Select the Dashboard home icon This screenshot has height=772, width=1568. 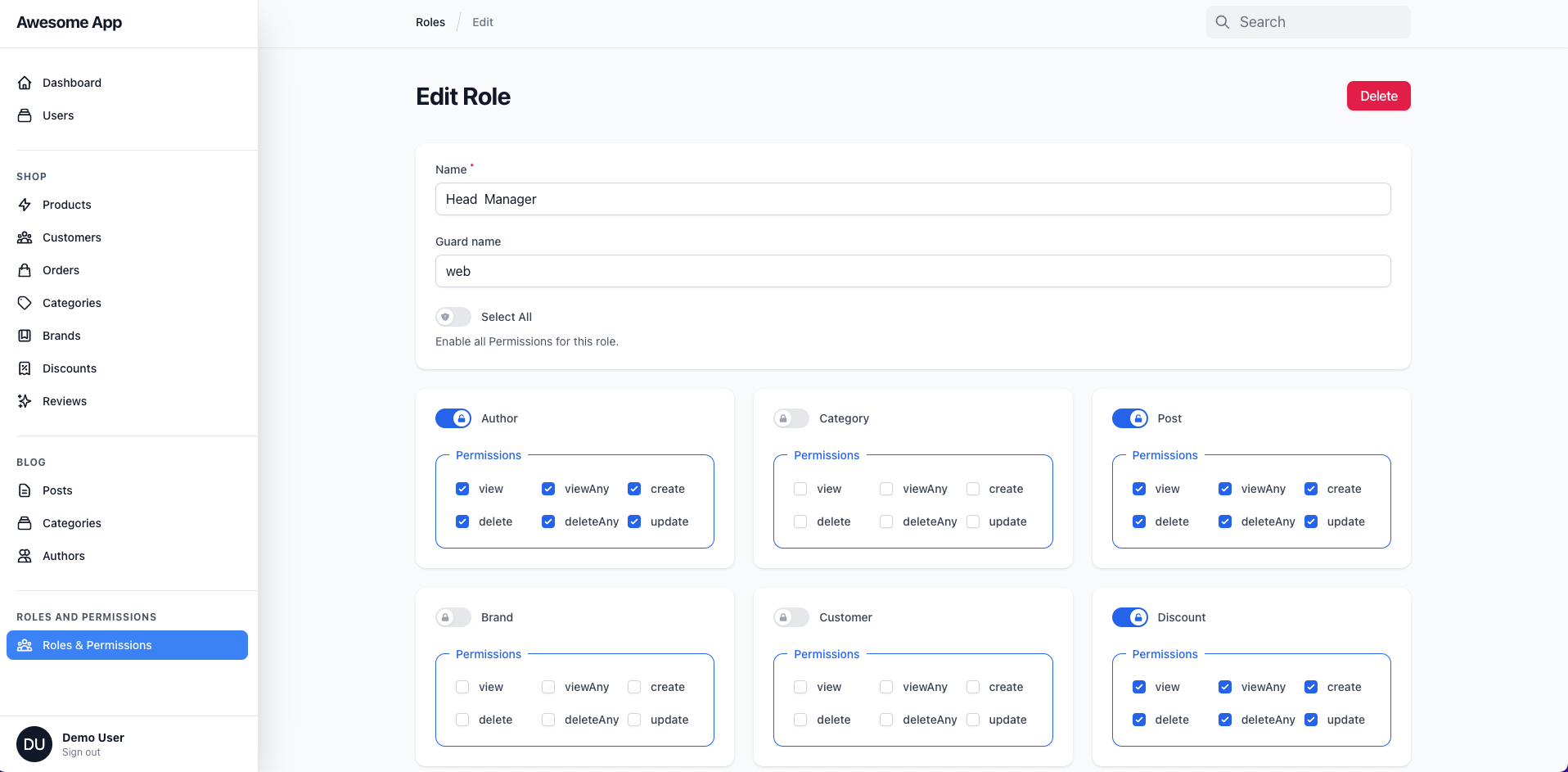25,82
